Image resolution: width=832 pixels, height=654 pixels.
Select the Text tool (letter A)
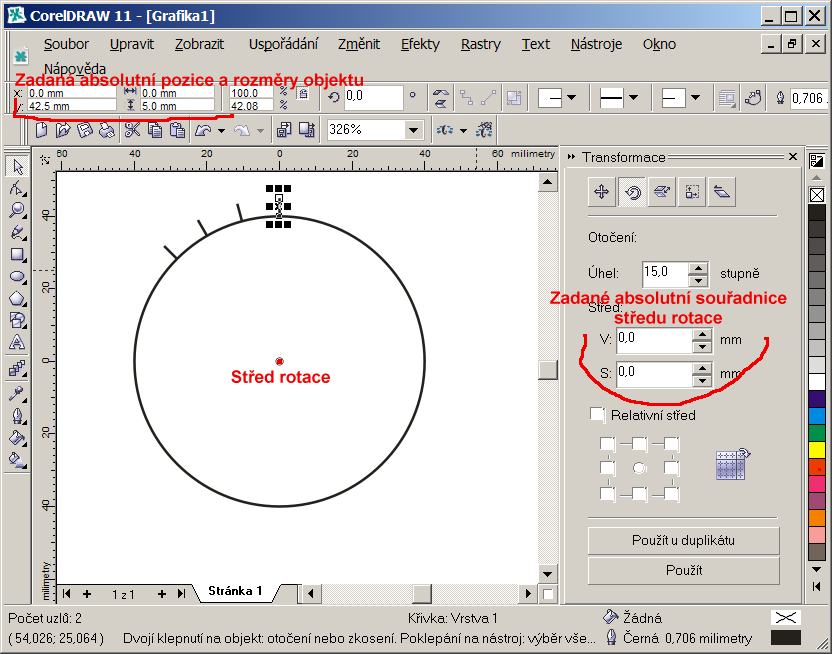[x=18, y=343]
